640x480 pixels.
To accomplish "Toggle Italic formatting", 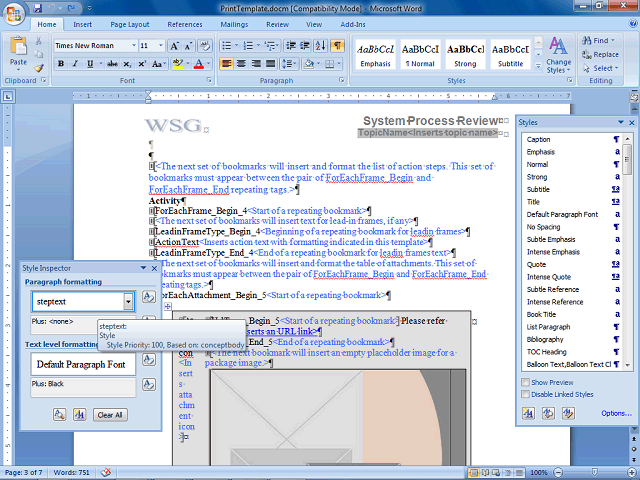I will (75, 64).
